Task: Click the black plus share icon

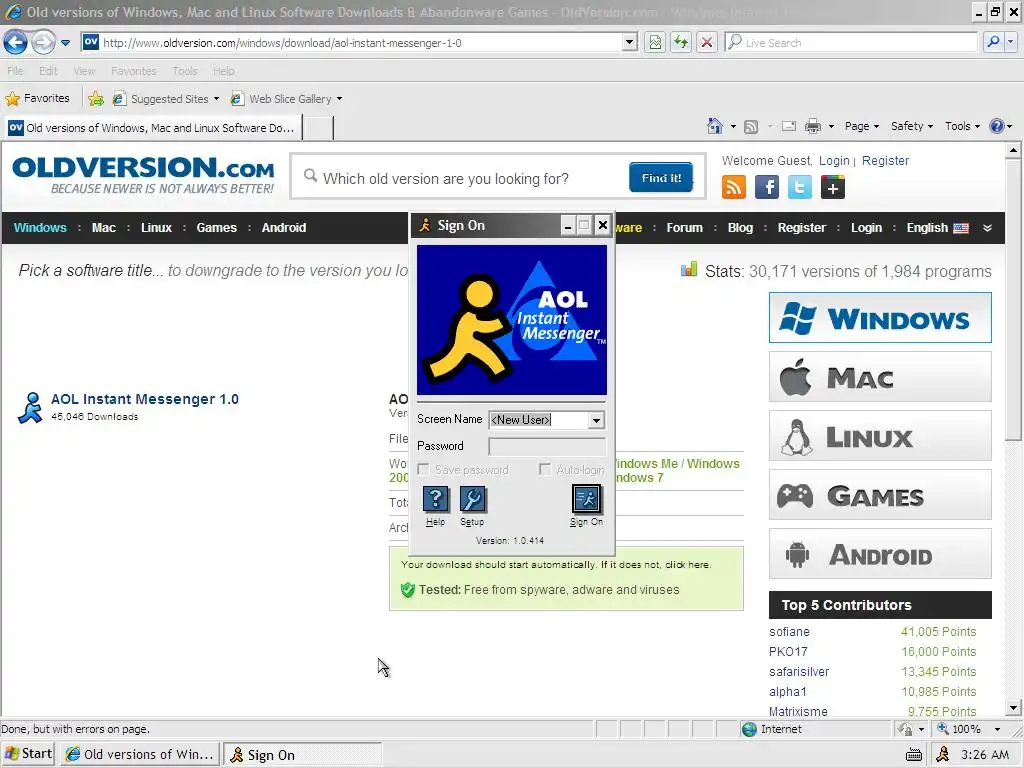Action: pos(833,187)
